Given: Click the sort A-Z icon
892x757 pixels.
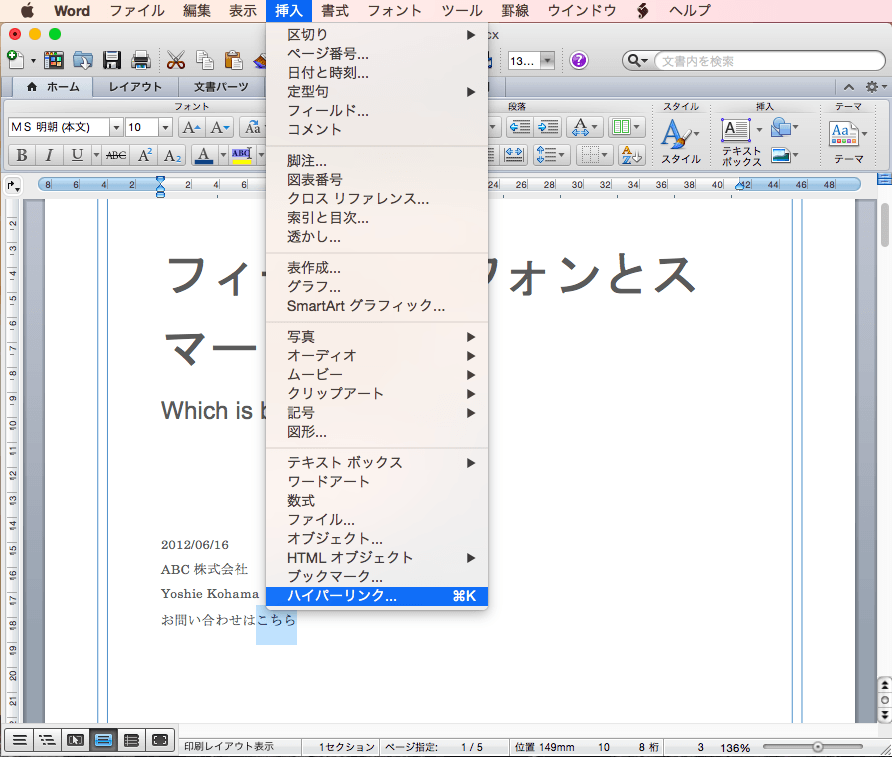Looking at the screenshot, I should (x=631, y=155).
